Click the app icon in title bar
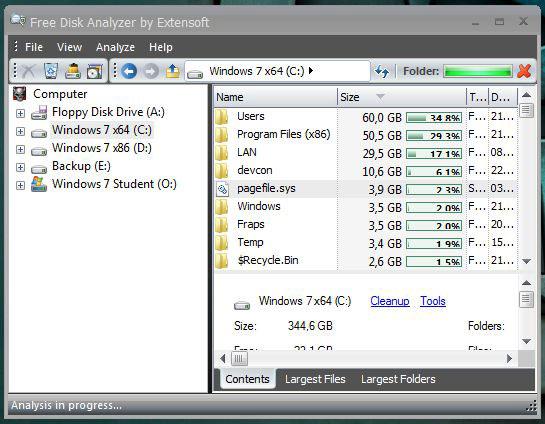 (x=17, y=20)
